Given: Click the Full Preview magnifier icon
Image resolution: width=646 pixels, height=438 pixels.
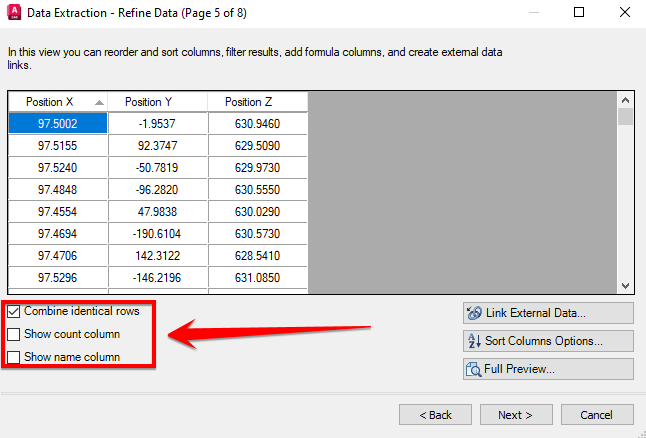Looking at the screenshot, I should click(x=475, y=369).
